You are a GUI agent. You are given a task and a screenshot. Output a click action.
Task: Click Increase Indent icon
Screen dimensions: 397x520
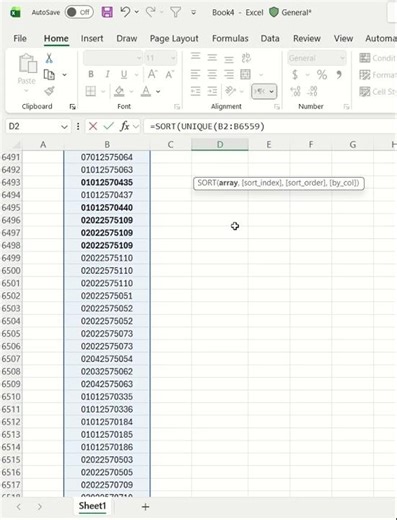coord(212,91)
